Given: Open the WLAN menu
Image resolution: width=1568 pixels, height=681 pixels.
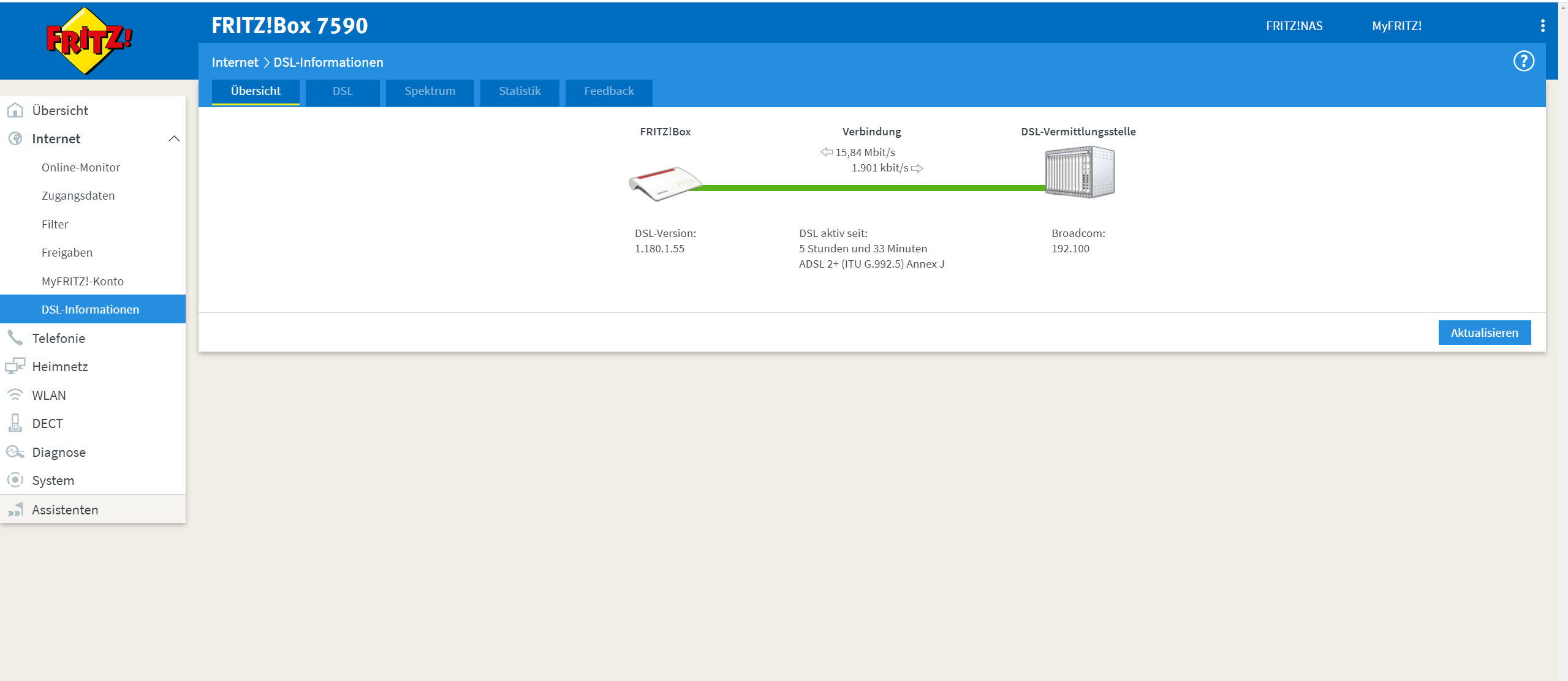Looking at the screenshot, I should point(93,395).
